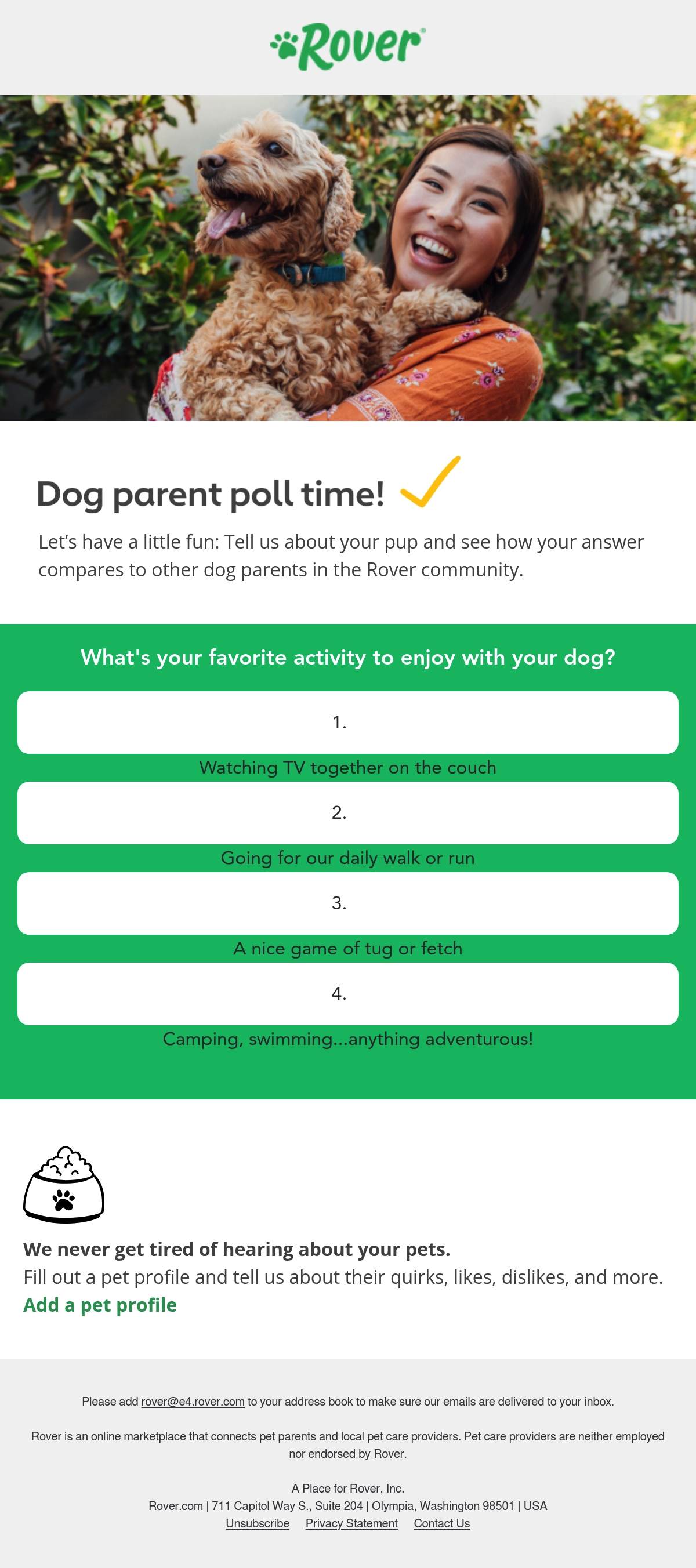Click the Rover logo at top
Viewport: 696px width, 1568px height.
347,47
